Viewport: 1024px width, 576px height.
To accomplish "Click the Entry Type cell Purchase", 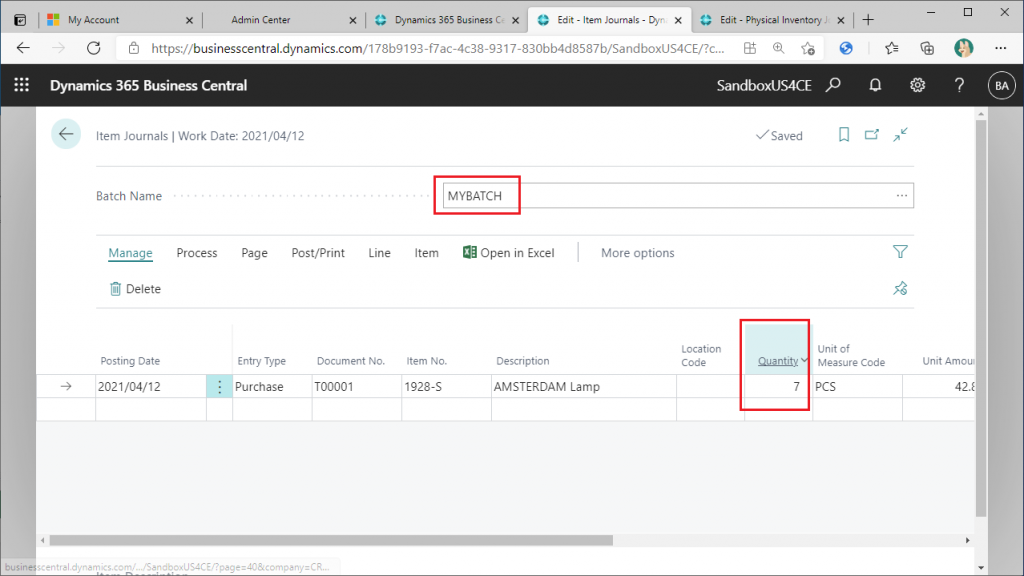I will click(x=272, y=387).
